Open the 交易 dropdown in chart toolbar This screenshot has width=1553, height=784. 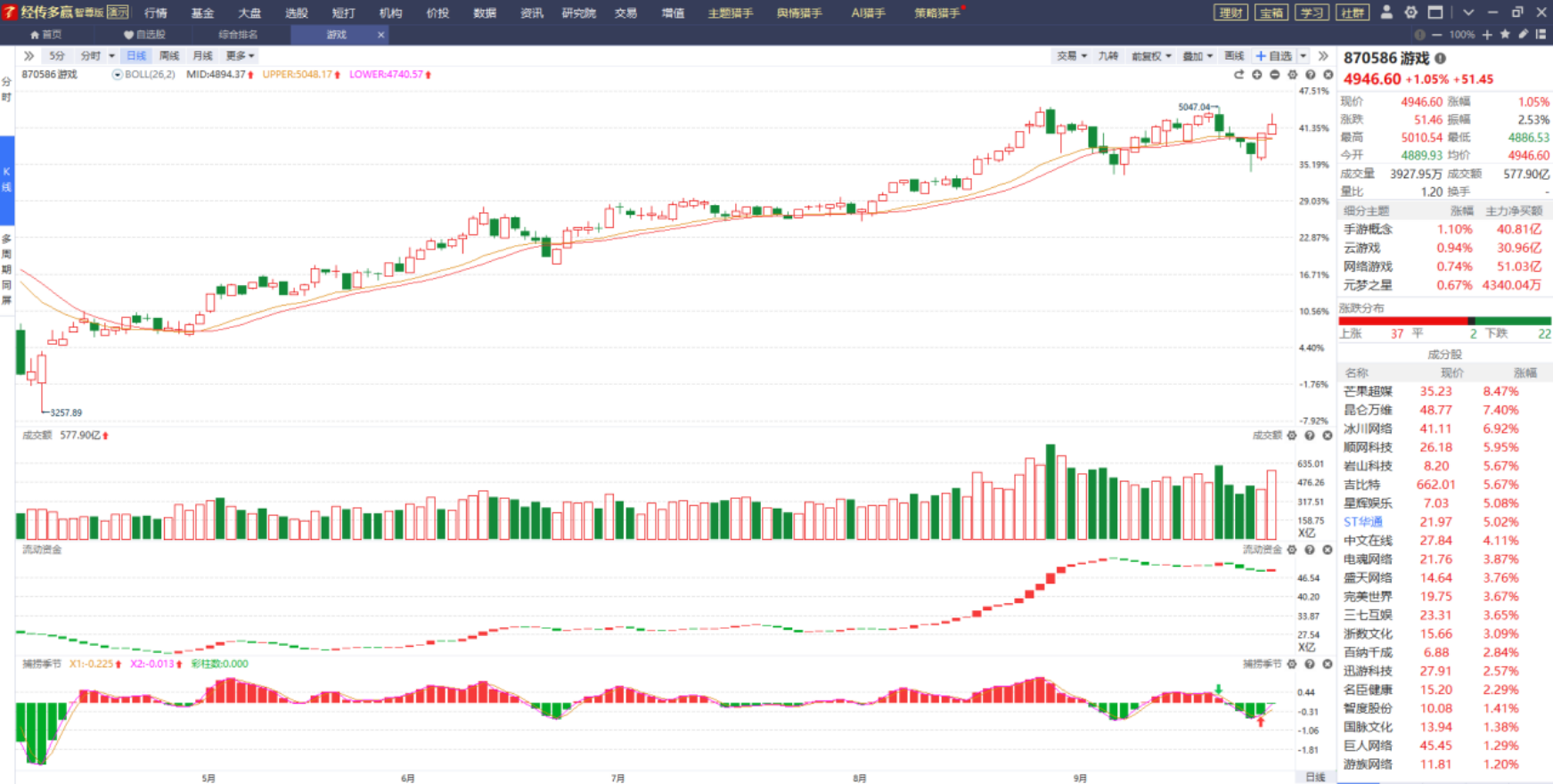pos(1072,55)
